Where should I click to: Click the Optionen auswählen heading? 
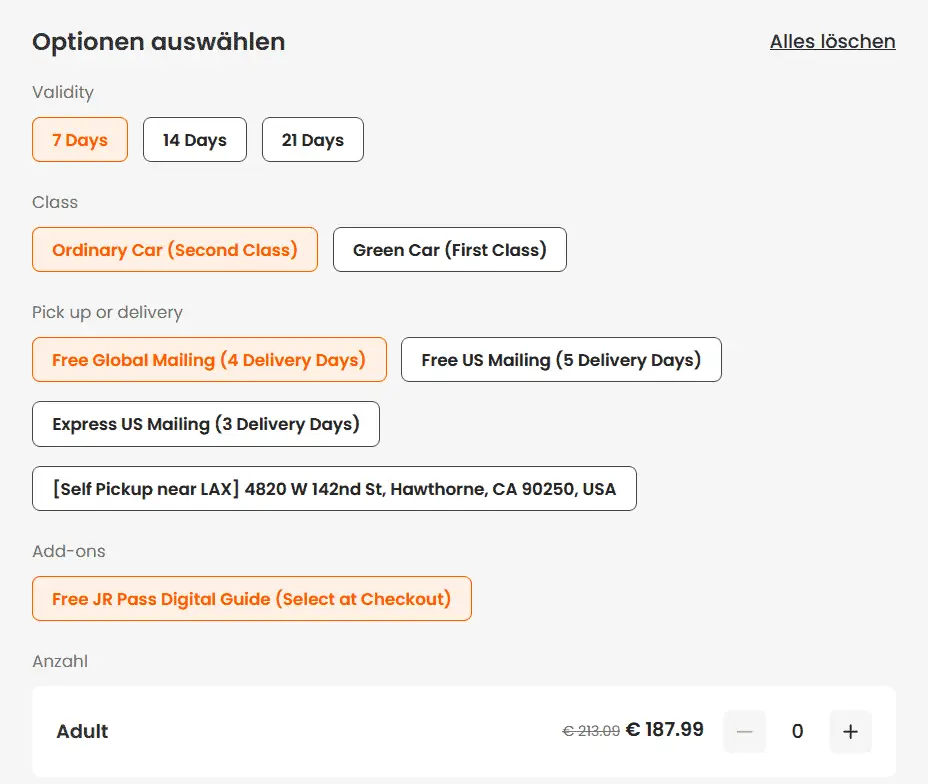pyautogui.click(x=158, y=41)
